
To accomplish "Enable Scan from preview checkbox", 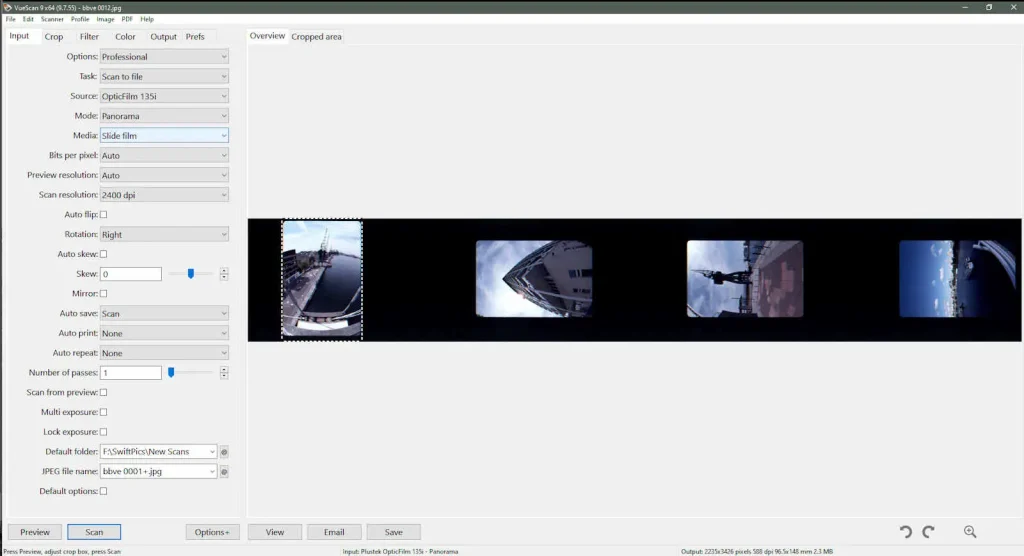I will pyautogui.click(x=103, y=393).
